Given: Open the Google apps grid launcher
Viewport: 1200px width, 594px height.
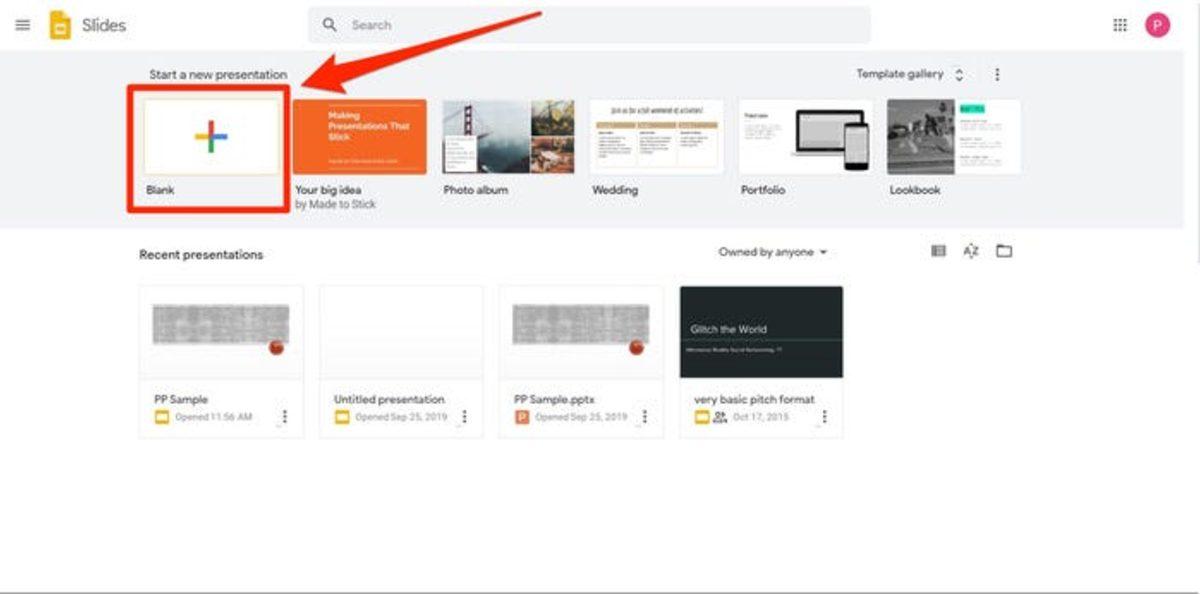Looking at the screenshot, I should [1118, 24].
